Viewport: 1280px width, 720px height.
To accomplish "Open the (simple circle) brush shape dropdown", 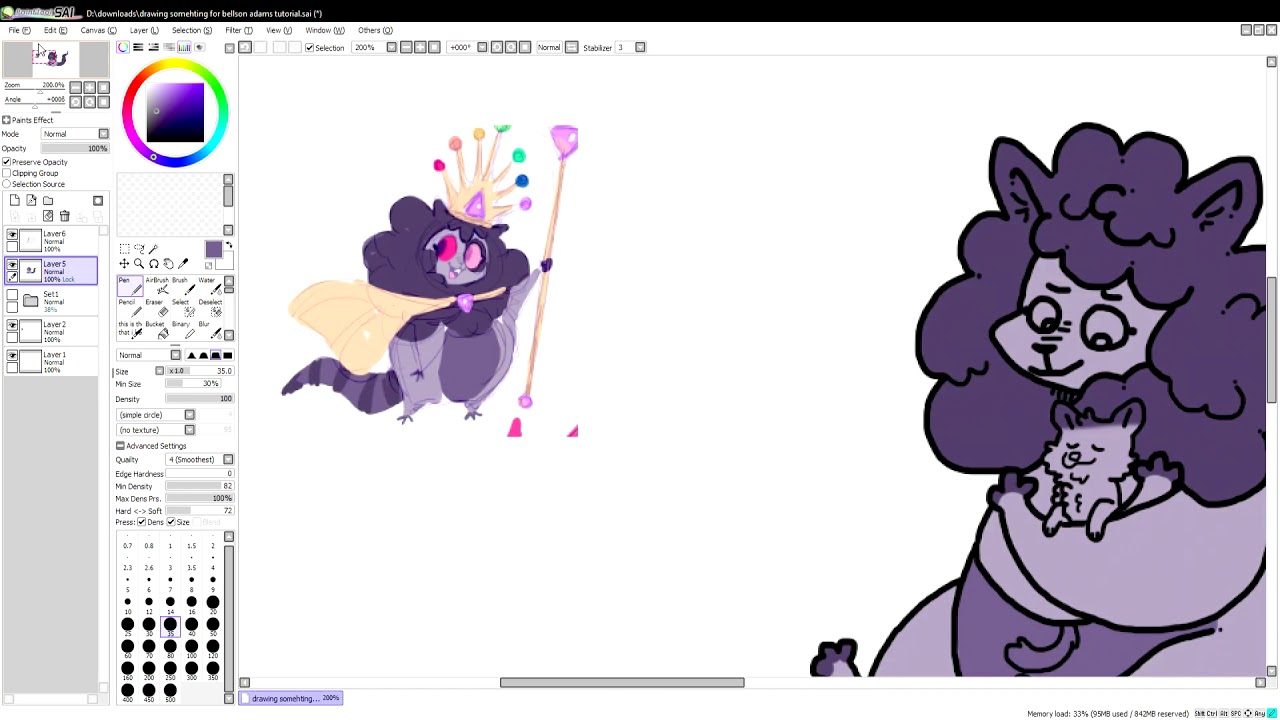I will click(156, 415).
